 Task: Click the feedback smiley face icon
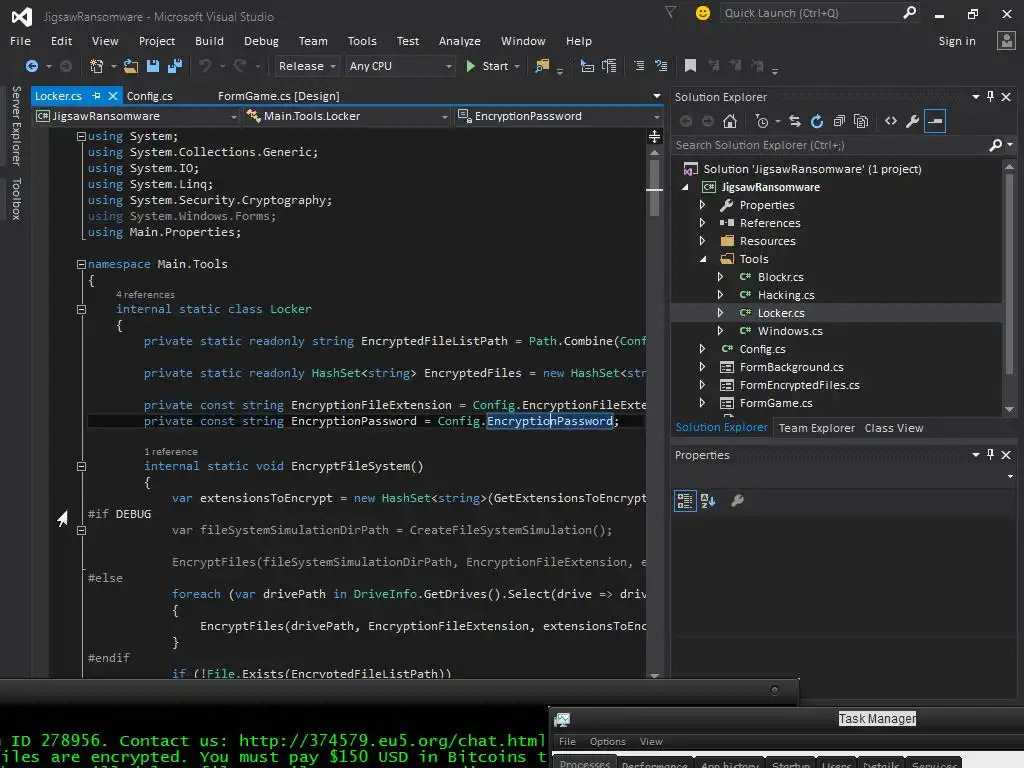coord(703,13)
